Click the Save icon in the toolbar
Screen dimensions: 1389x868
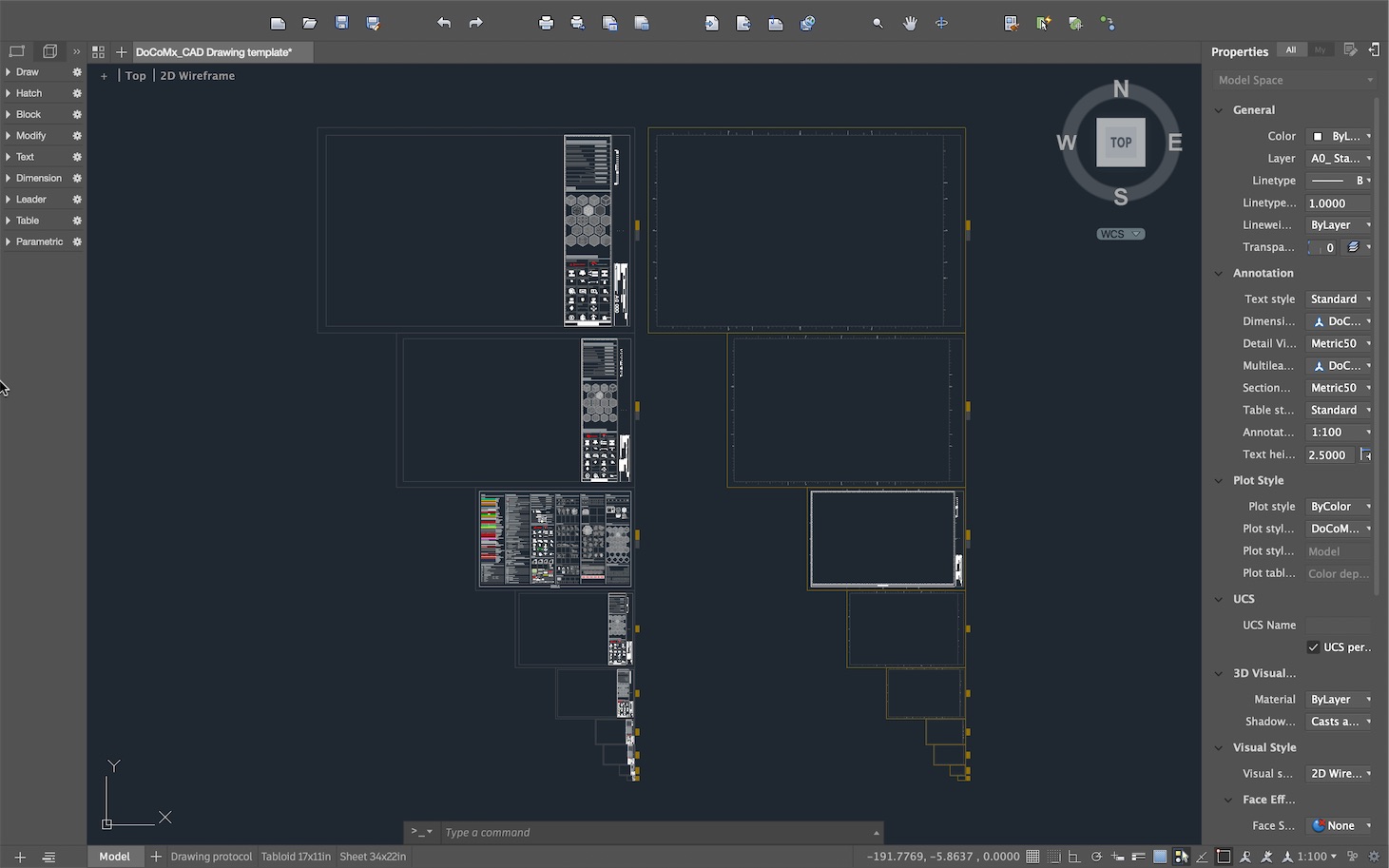(341, 22)
